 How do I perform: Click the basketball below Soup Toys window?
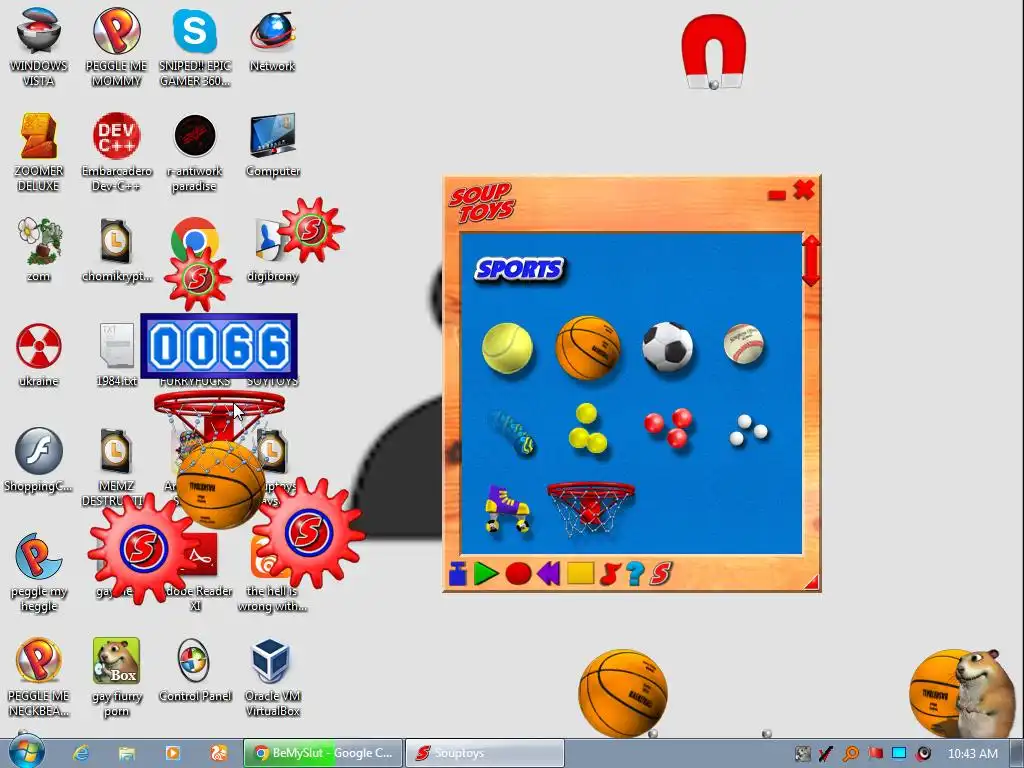pos(623,692)
